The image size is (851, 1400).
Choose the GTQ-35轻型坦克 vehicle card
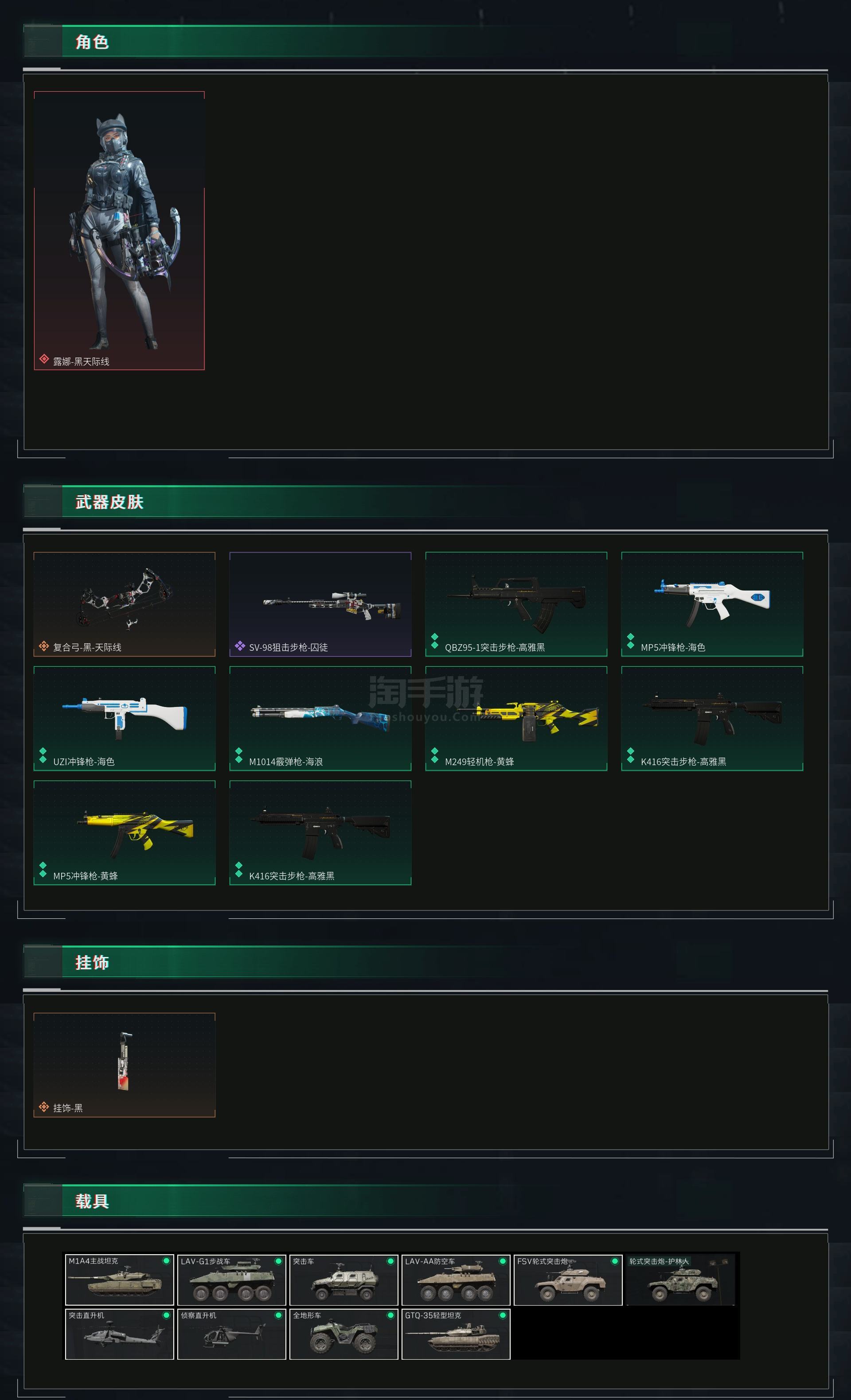tap(456, 1334)
